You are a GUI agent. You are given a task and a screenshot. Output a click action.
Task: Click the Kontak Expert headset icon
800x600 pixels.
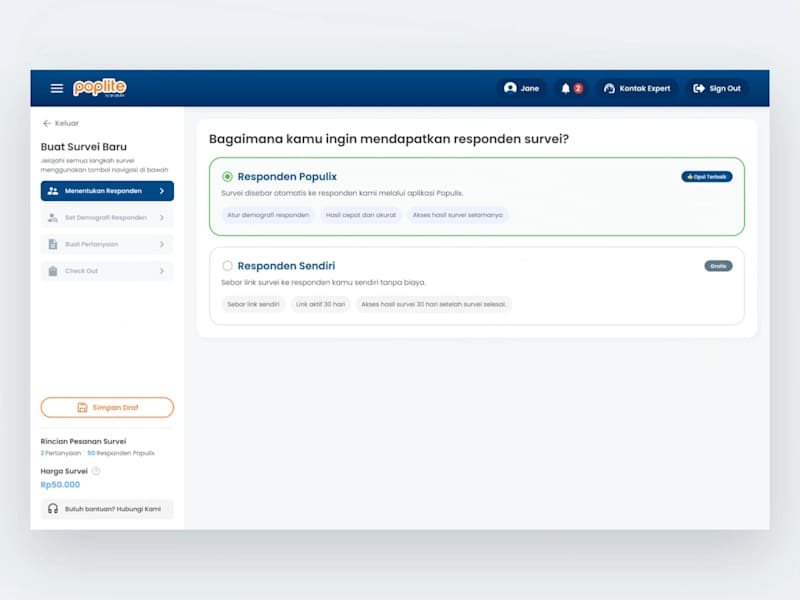609,88
